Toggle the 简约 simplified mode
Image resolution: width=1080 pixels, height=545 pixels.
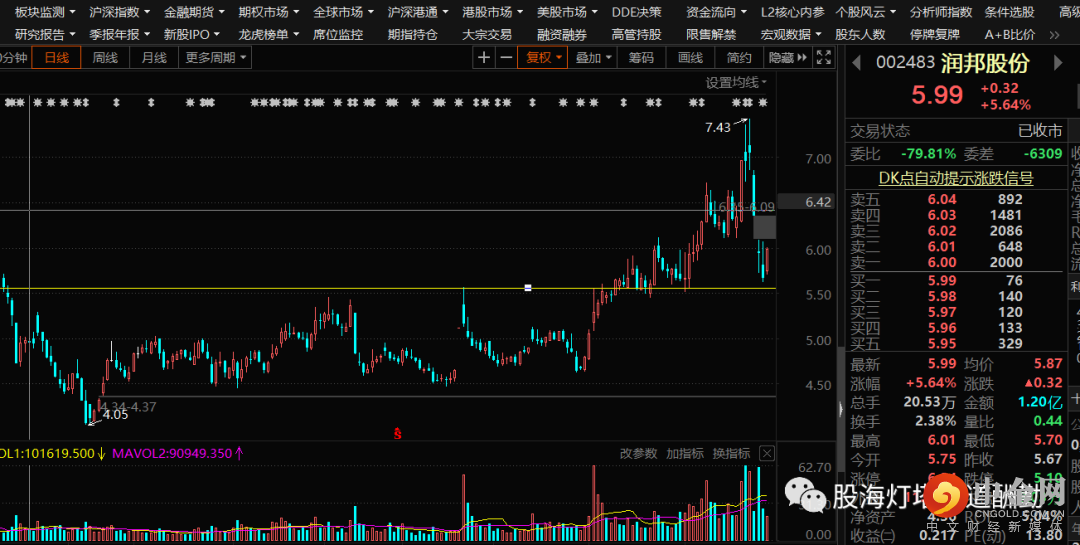tap(739, 58)
